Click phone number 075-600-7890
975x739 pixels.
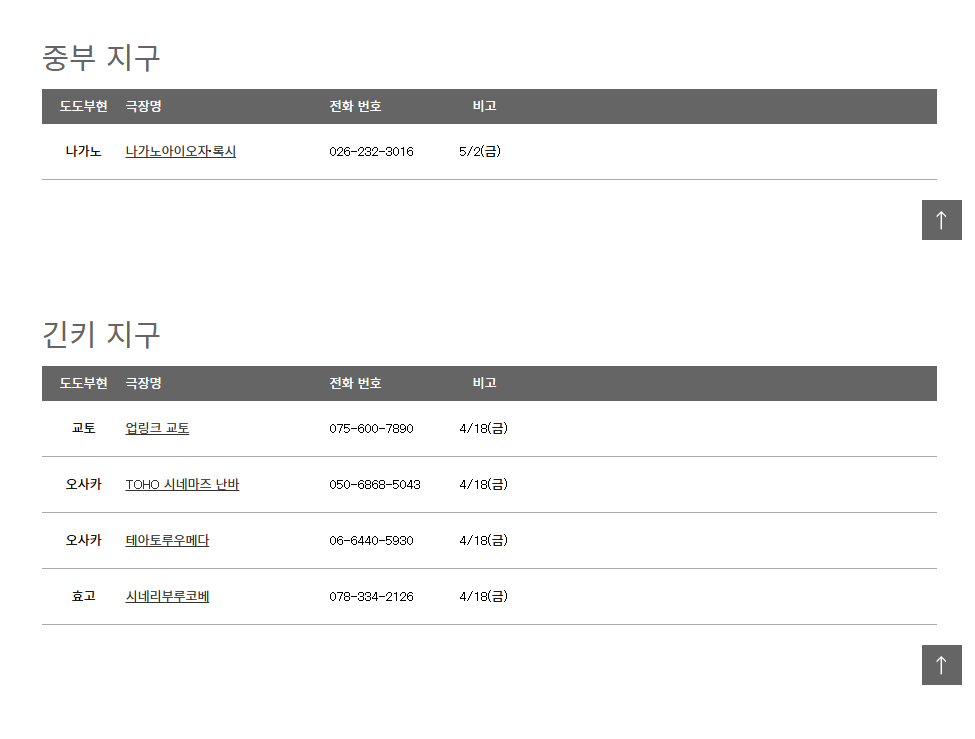tap(371, 428)
